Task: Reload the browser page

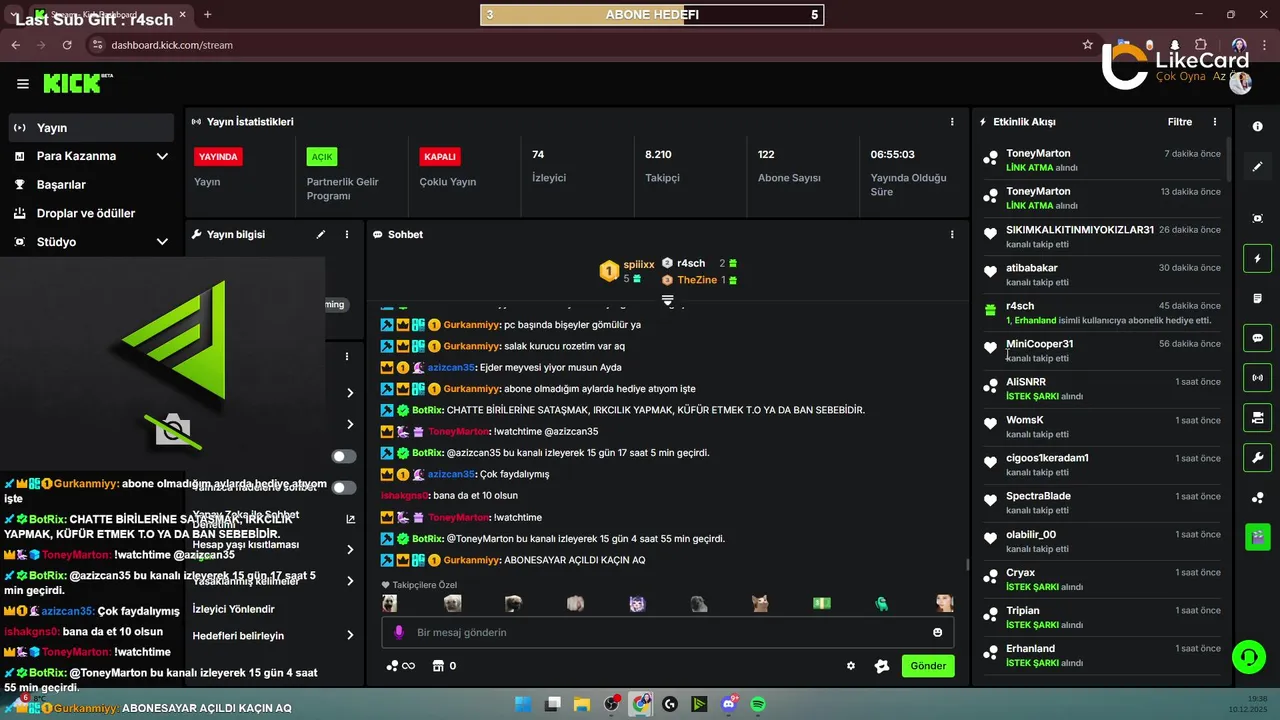Action: coord(67,45)
